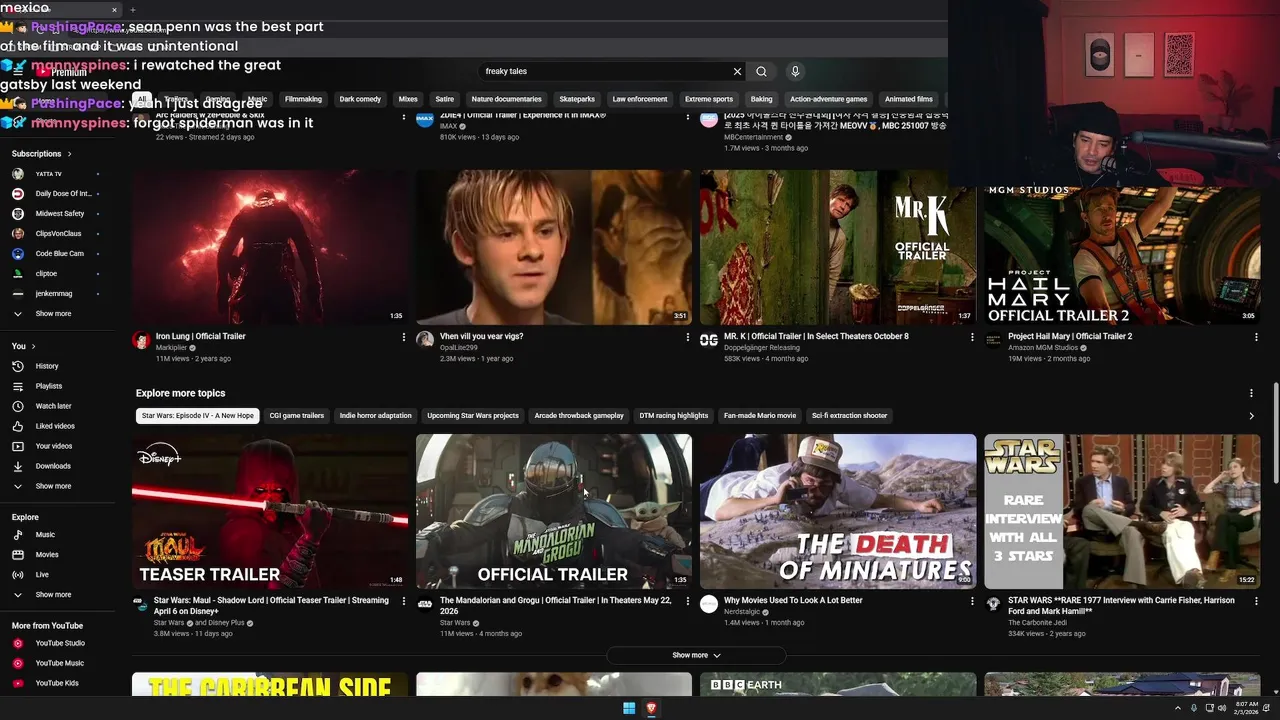Filter by 'Dark comedy' chip
Screen dimensions: 1280x720
click(x=360, y=99)
